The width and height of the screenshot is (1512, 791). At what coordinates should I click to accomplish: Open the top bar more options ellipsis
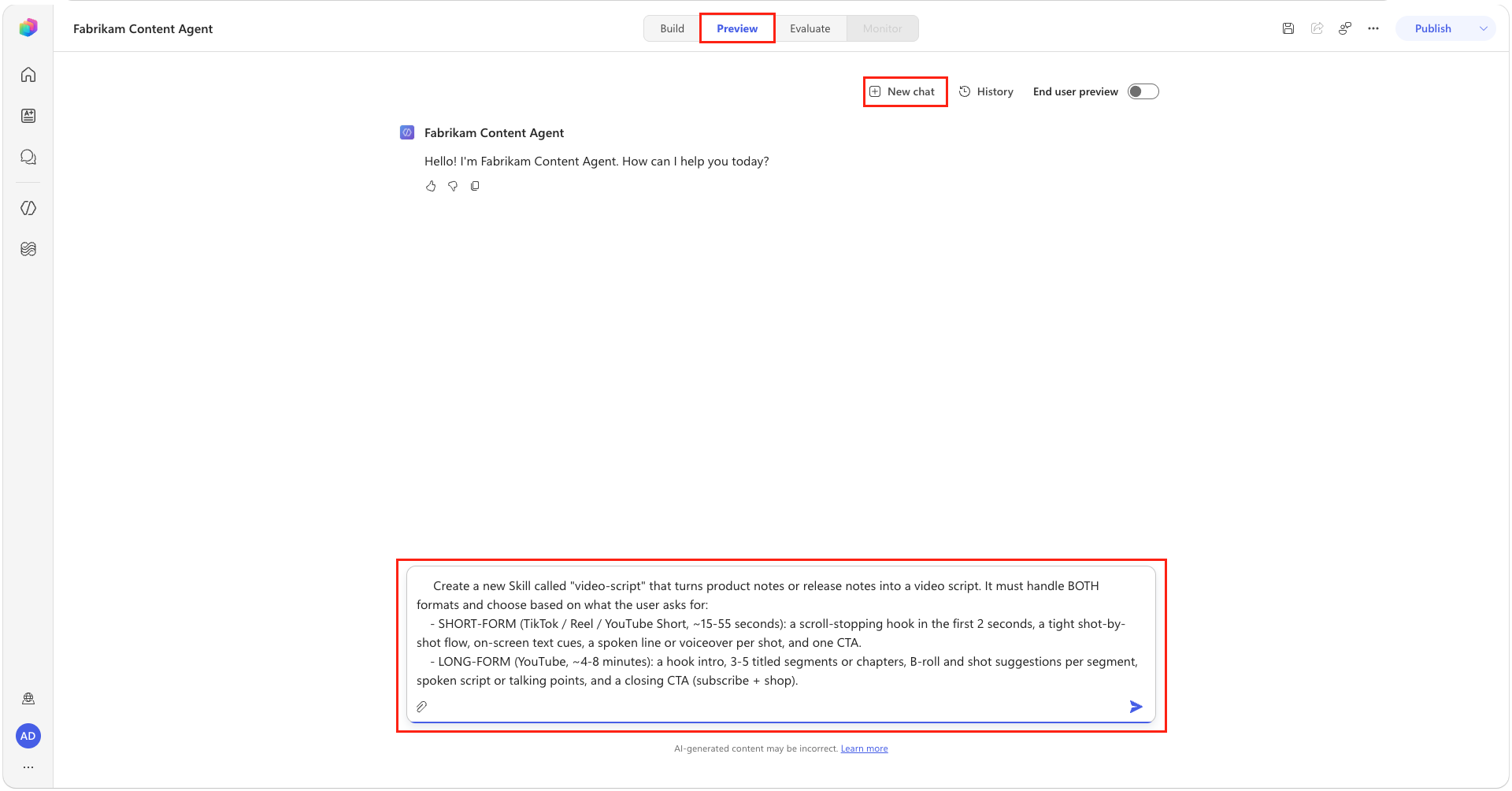[x=1373, y=28]
